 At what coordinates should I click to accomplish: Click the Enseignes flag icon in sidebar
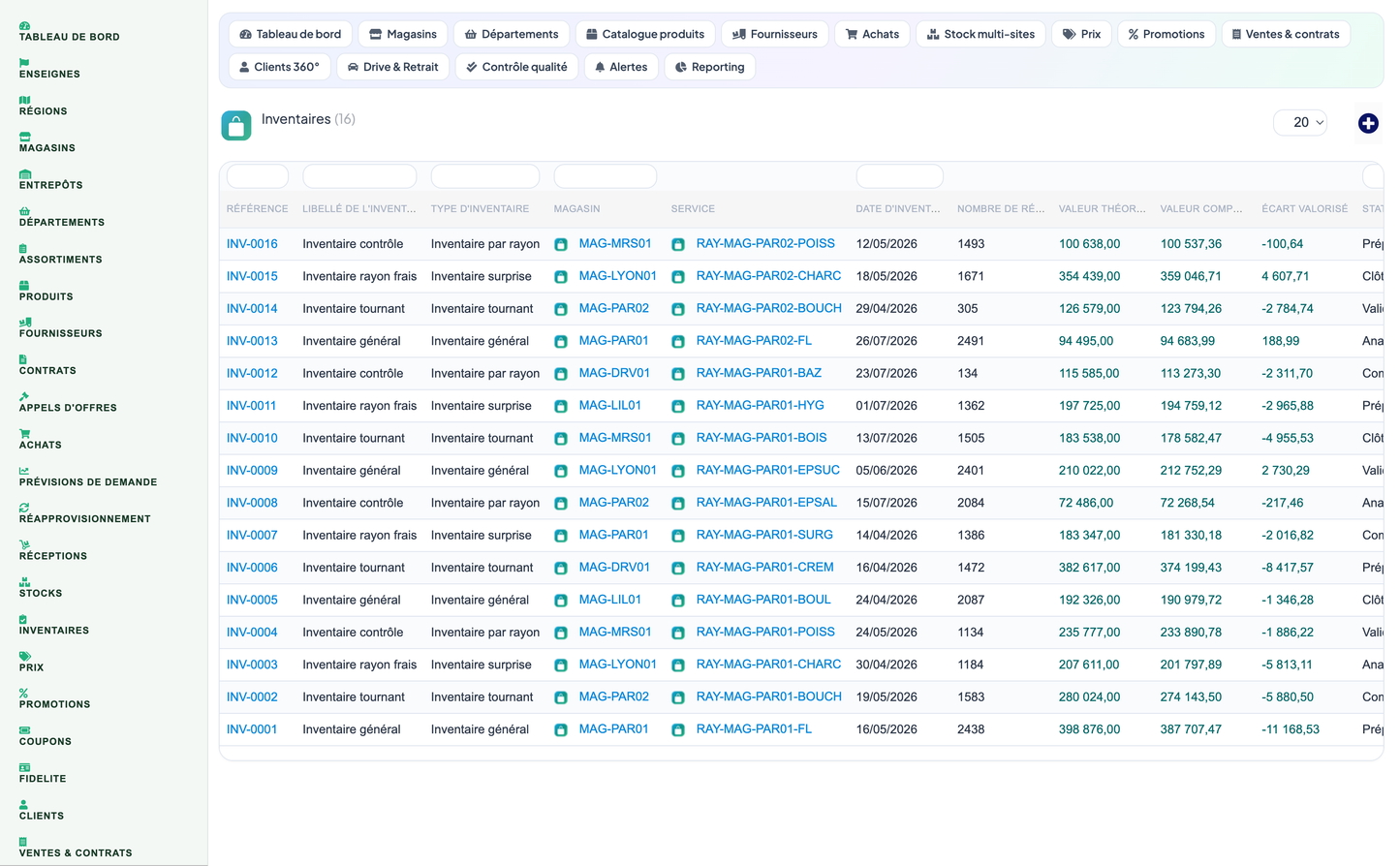(24, 63)
